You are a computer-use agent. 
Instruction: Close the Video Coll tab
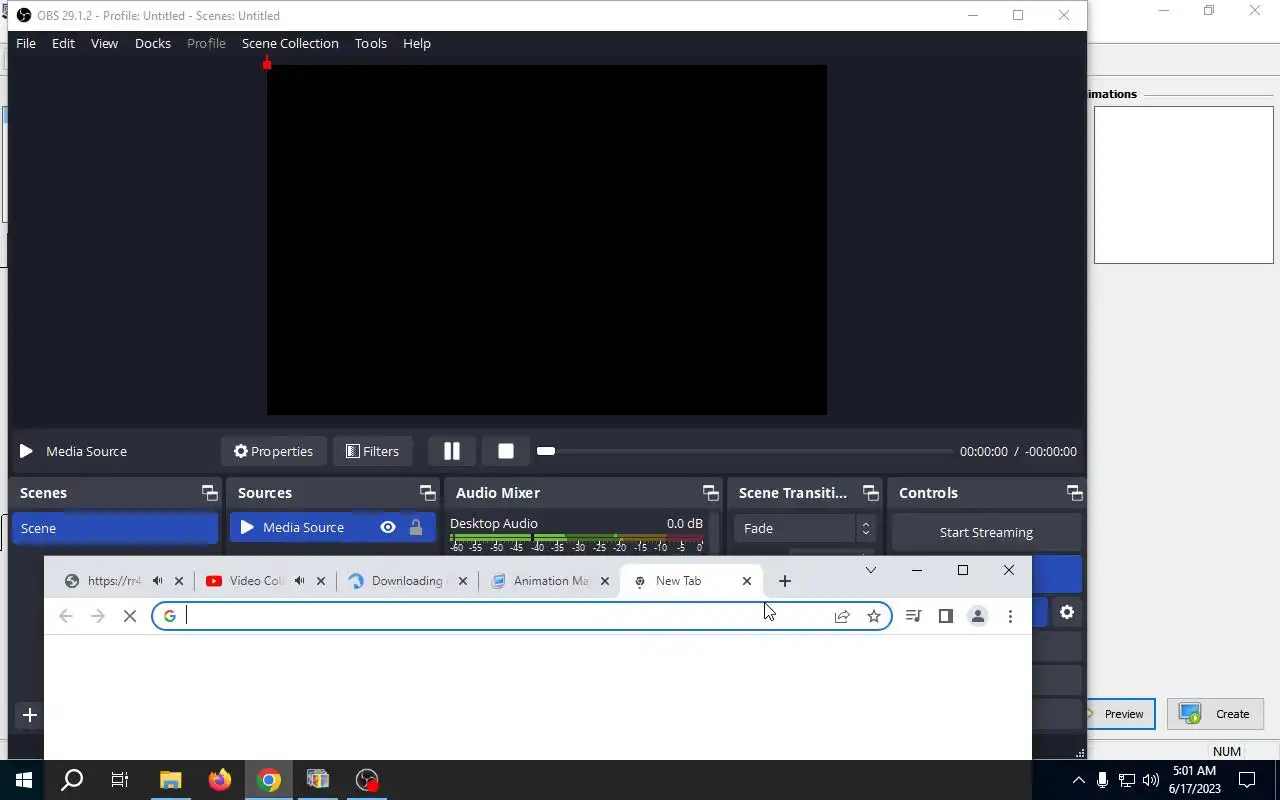tap(321, 581)
